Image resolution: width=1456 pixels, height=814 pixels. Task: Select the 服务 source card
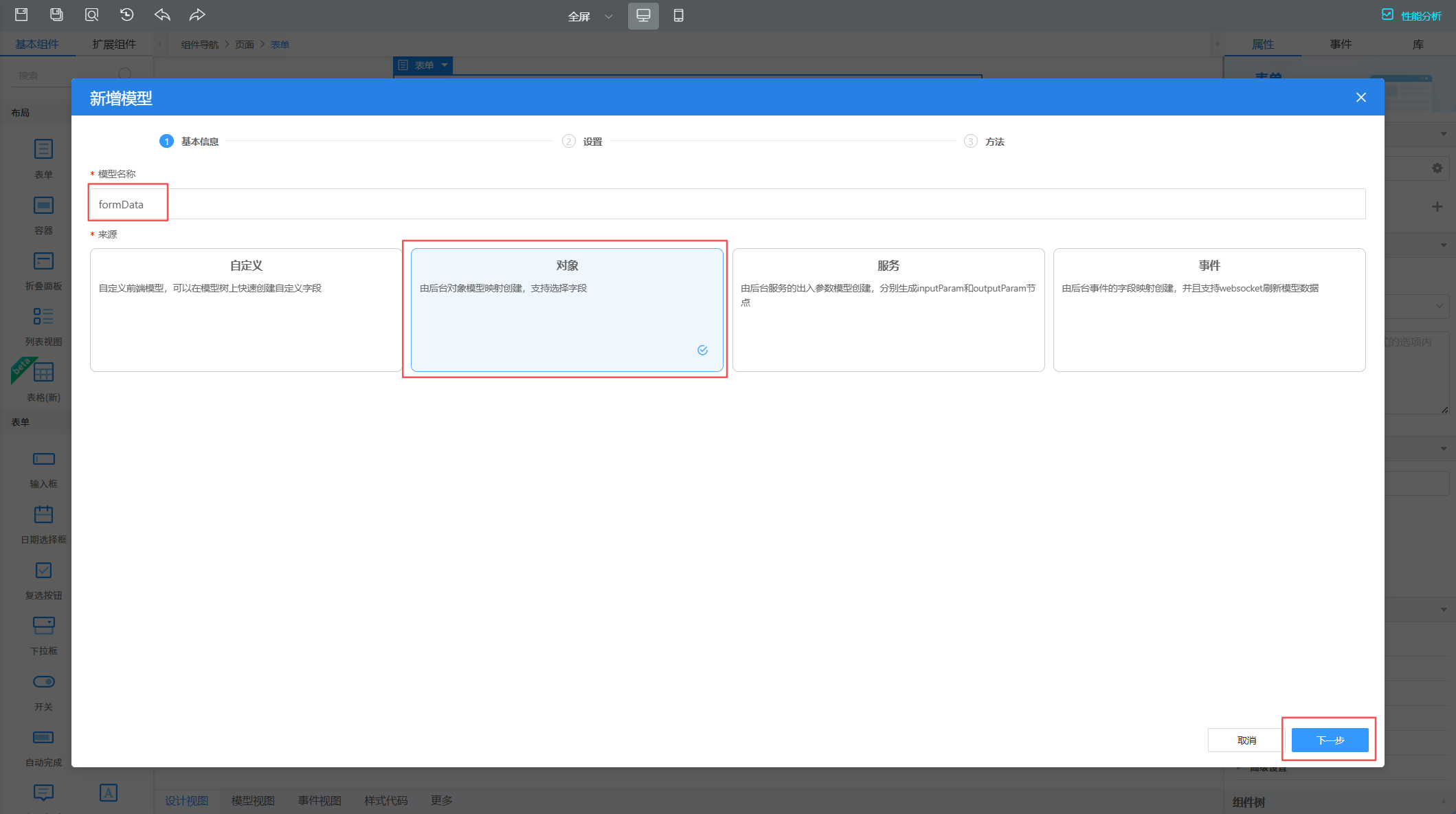tap(888, 309)
